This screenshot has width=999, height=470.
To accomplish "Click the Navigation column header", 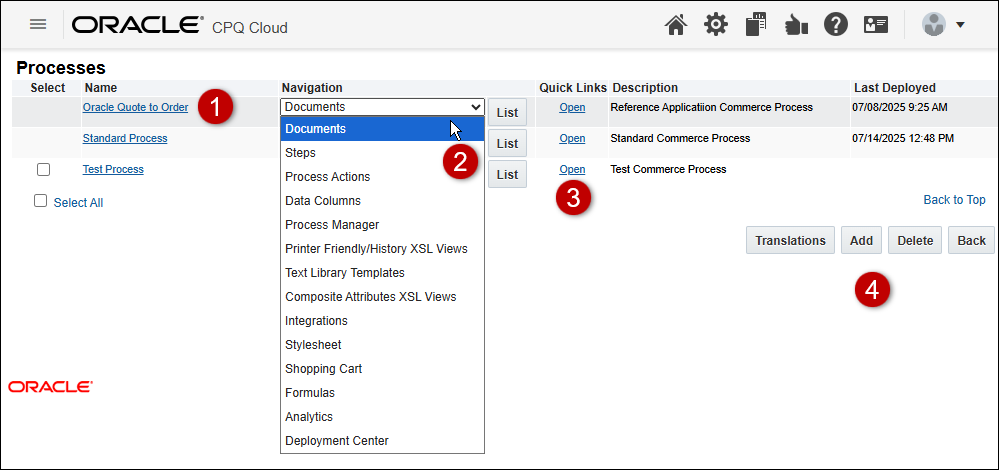I will pos(312,88).
